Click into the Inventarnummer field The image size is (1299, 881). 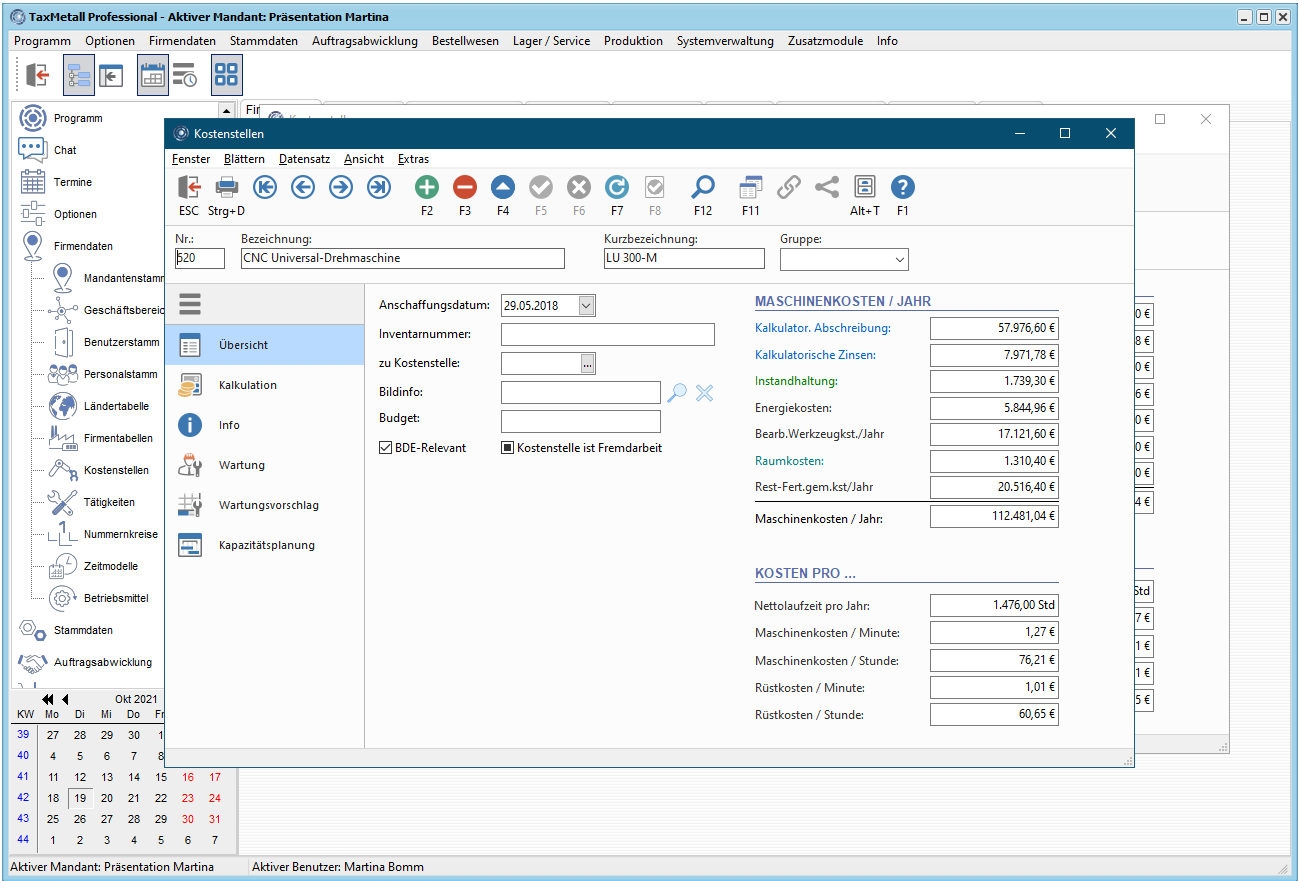pyautogui.click(x=607, y=334)
